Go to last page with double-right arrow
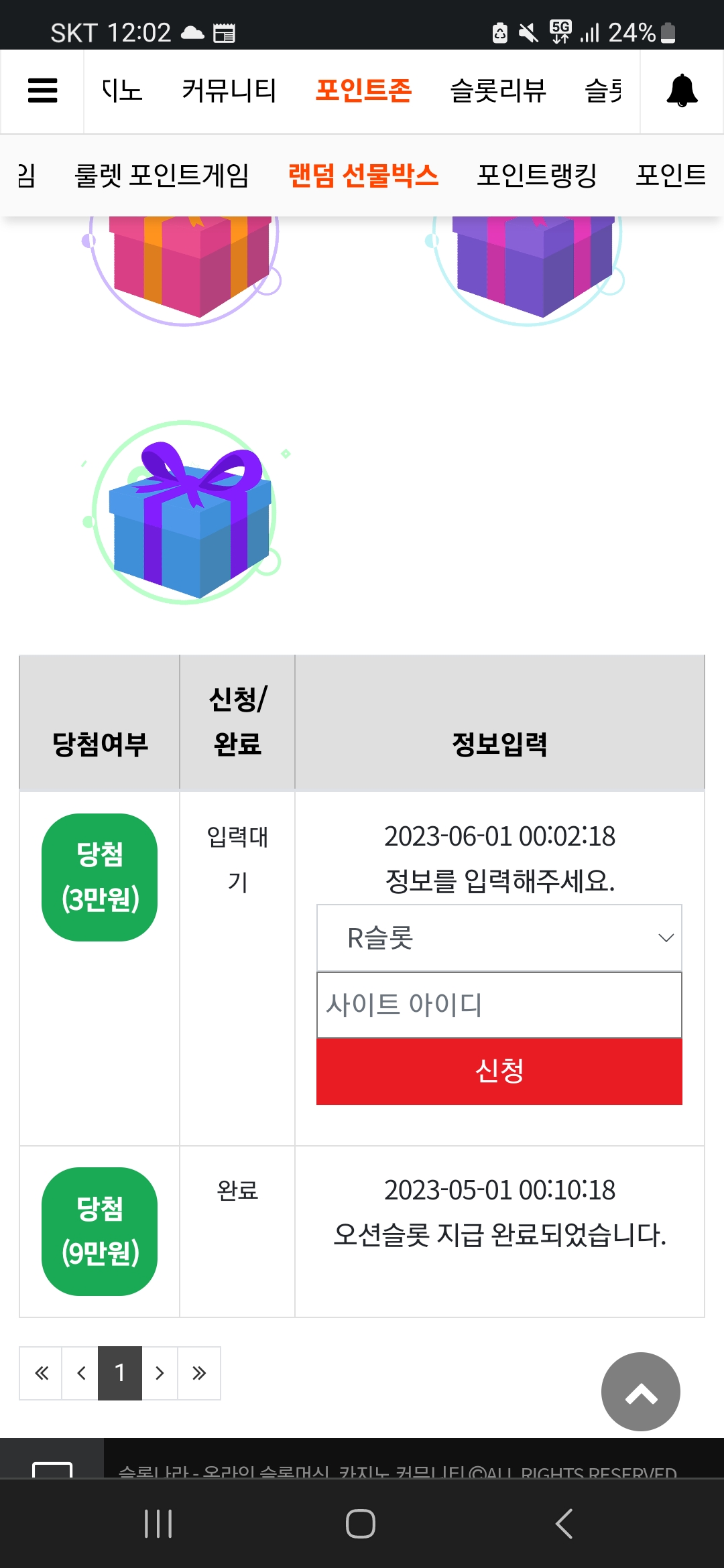Viewport: 724px width, 1568px height. (x=199, y=1373)
